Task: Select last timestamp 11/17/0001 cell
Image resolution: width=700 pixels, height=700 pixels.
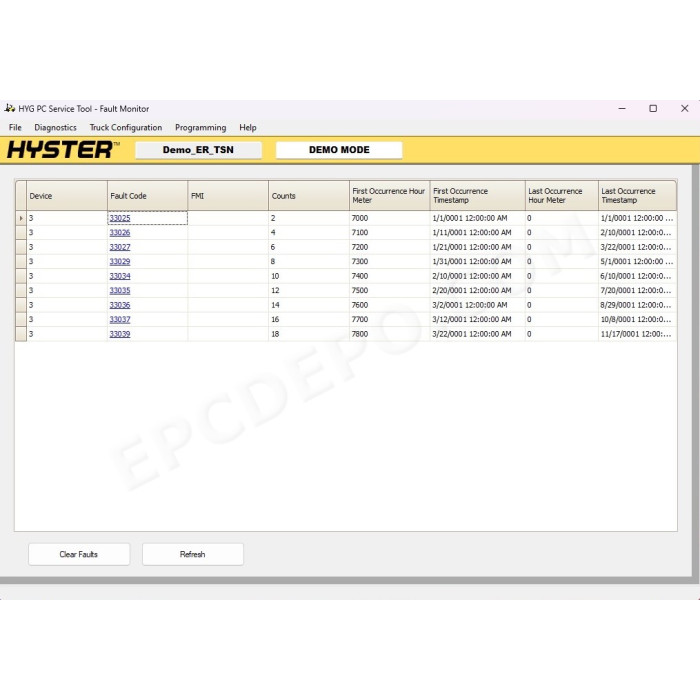Action: point(638,334)
